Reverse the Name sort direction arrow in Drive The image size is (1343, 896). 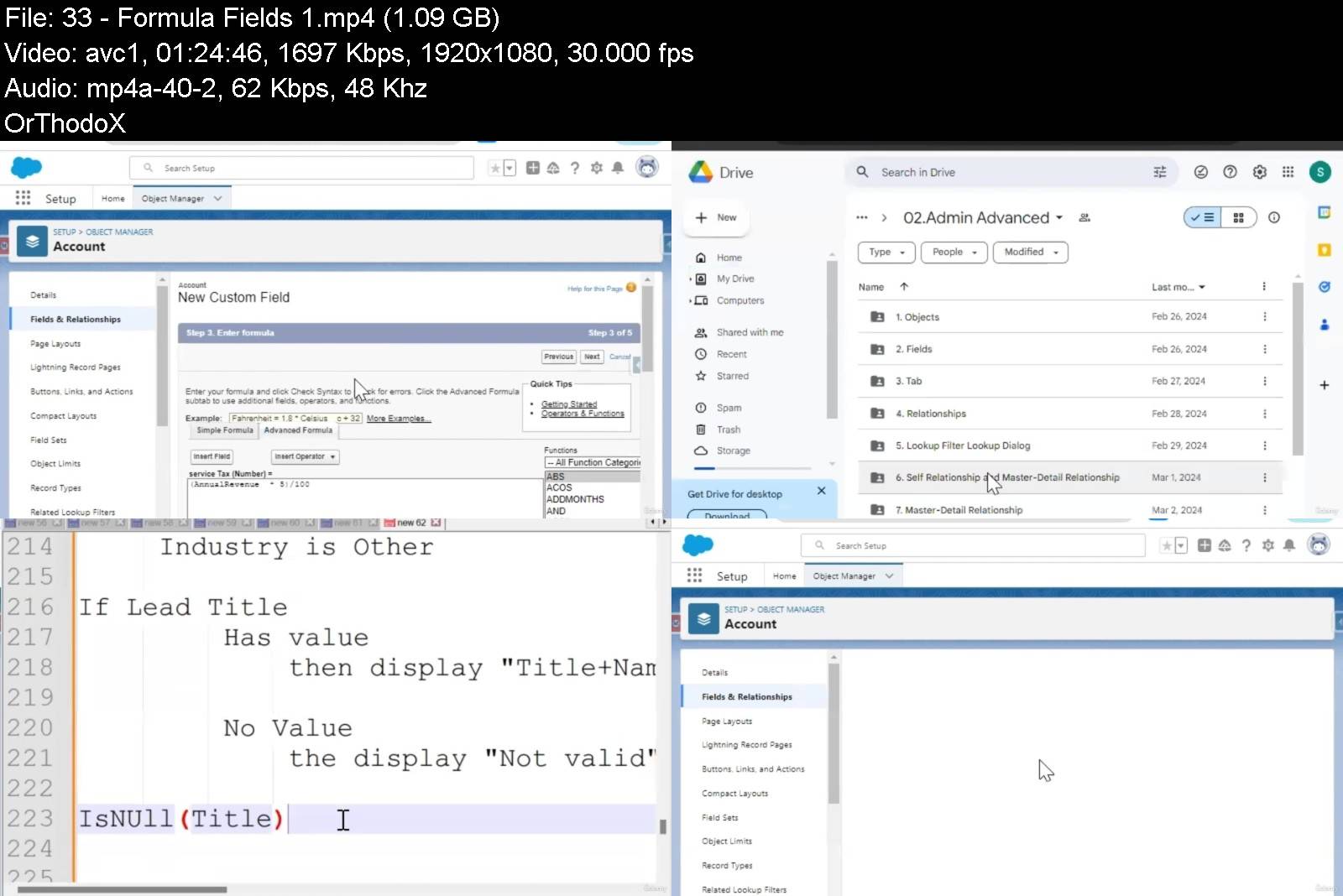[x=904, y=287]
